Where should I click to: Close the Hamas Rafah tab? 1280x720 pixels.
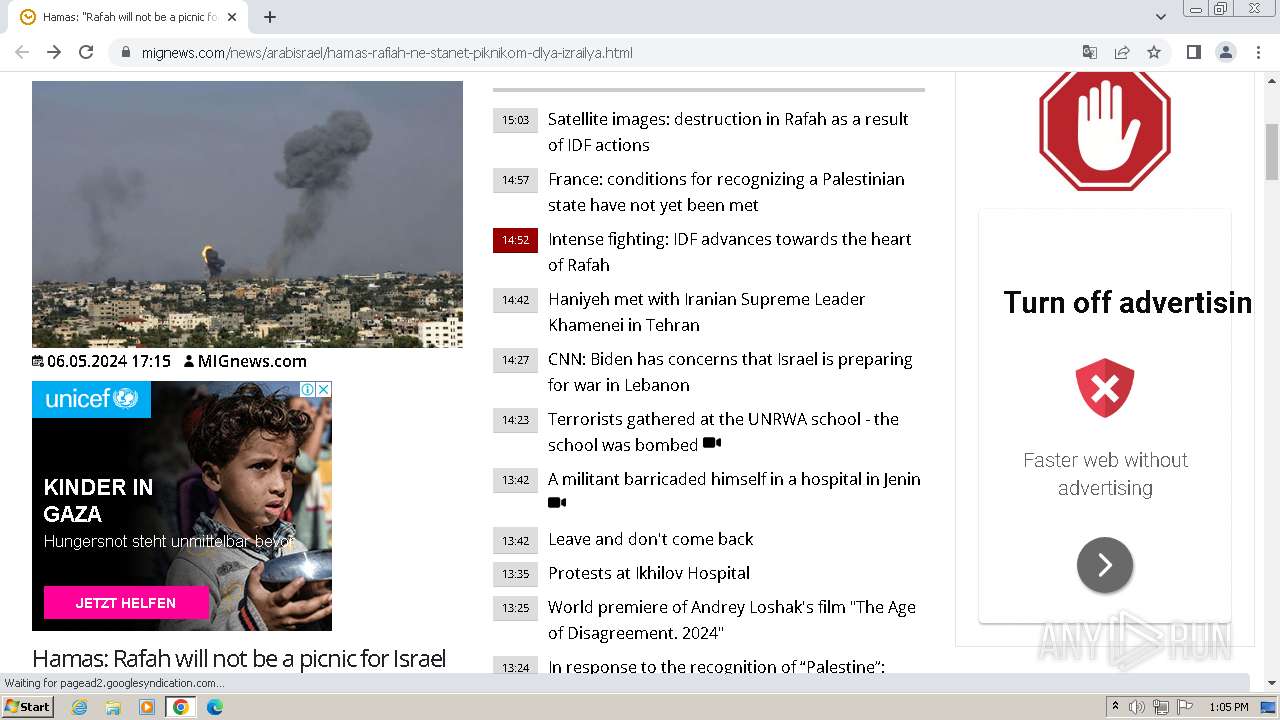pos(232,17)
